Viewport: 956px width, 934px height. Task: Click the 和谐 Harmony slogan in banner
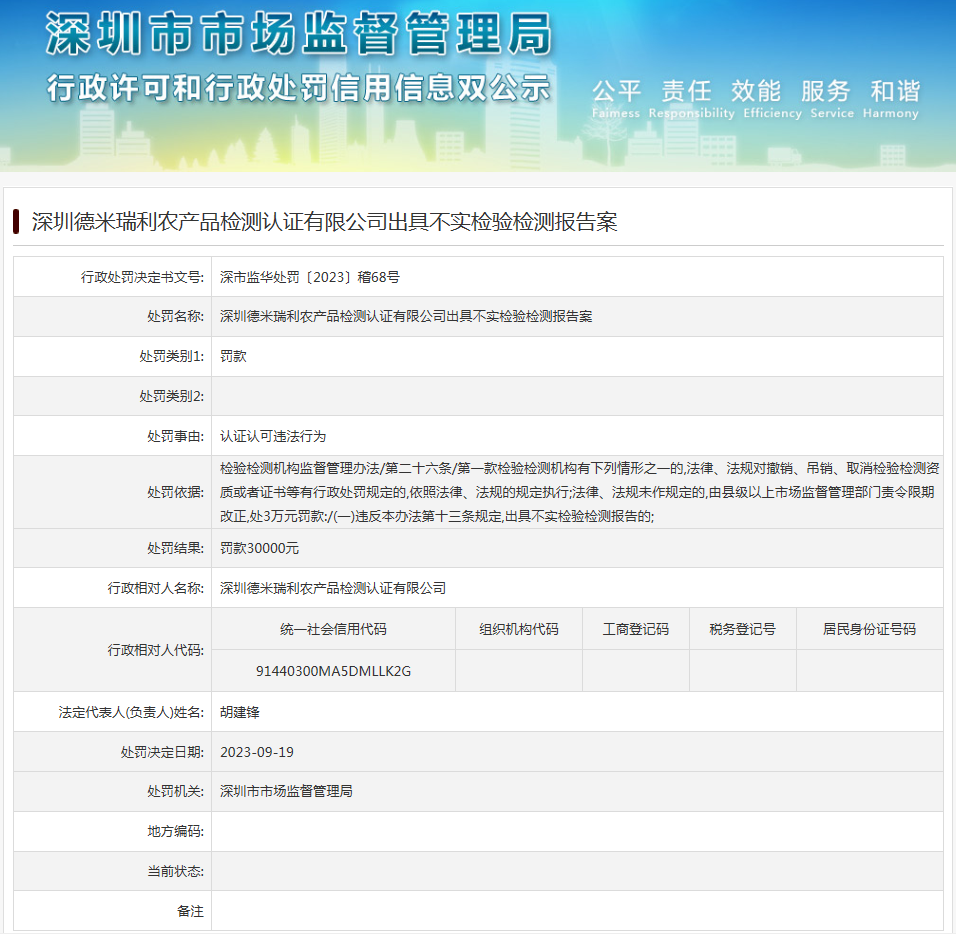[x=891, y=99]
